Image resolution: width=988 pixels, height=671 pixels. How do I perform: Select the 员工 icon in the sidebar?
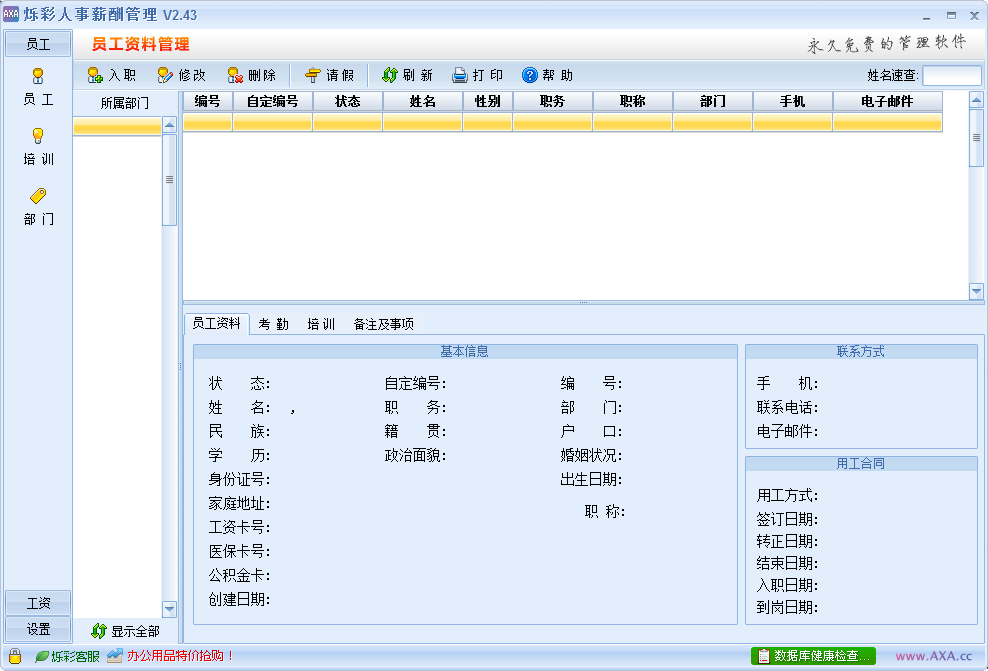point(38,76)
